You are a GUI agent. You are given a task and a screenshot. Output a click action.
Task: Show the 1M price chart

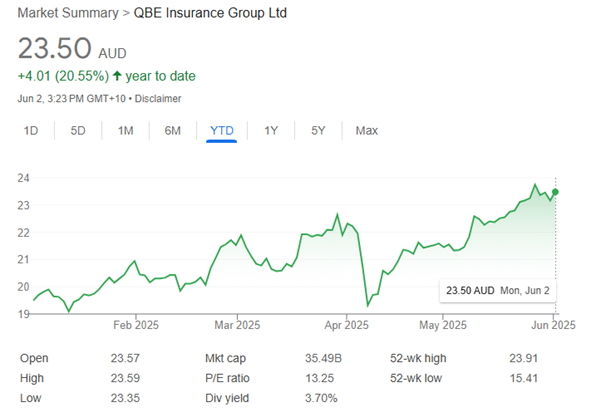[x=125, y=131]
